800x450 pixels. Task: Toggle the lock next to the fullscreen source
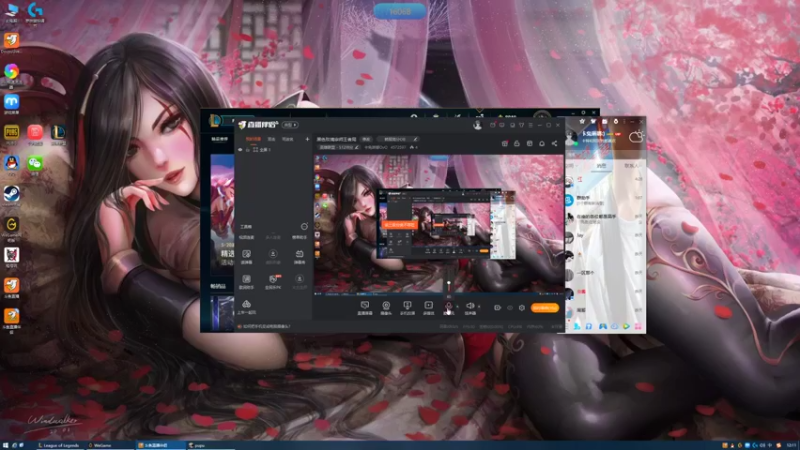pyautogui.click(x=248, y=149)
